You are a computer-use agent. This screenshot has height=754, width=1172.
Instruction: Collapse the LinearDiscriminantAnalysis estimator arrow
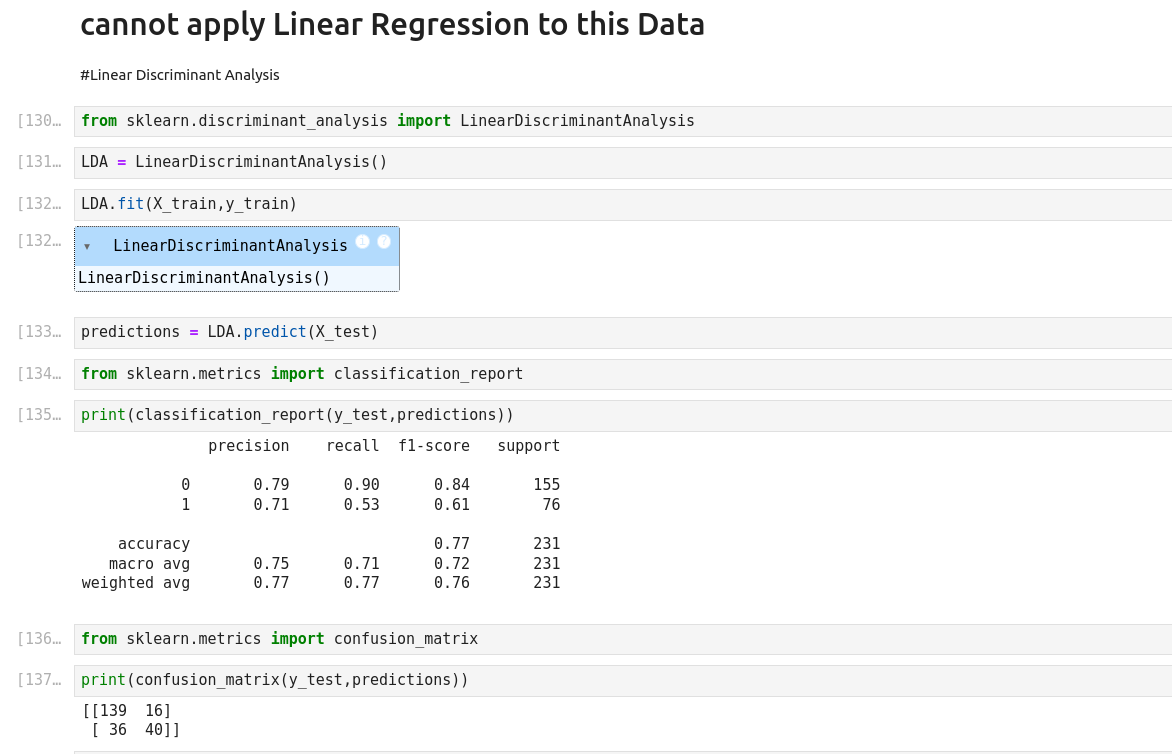click(x=87, y=246)
